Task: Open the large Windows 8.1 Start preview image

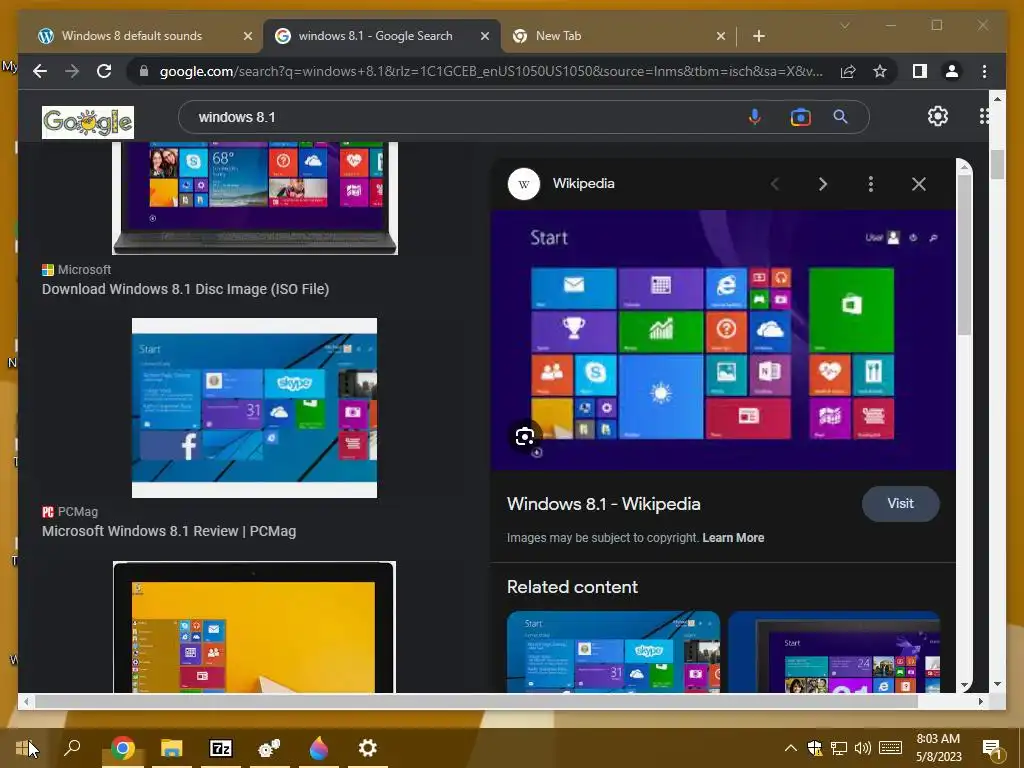Action: pyautogui.click(x=723, y=340)
